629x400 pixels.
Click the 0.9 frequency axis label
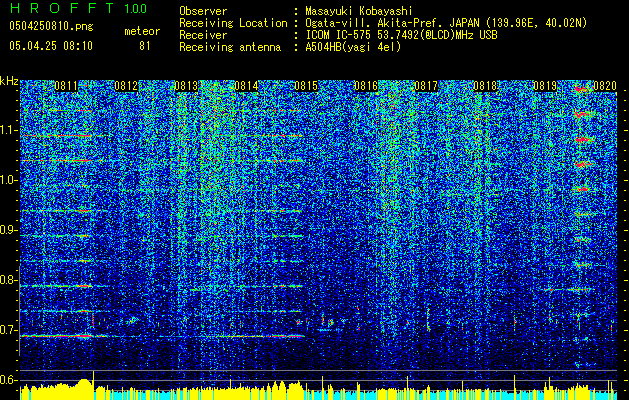[x=9, y=230]
